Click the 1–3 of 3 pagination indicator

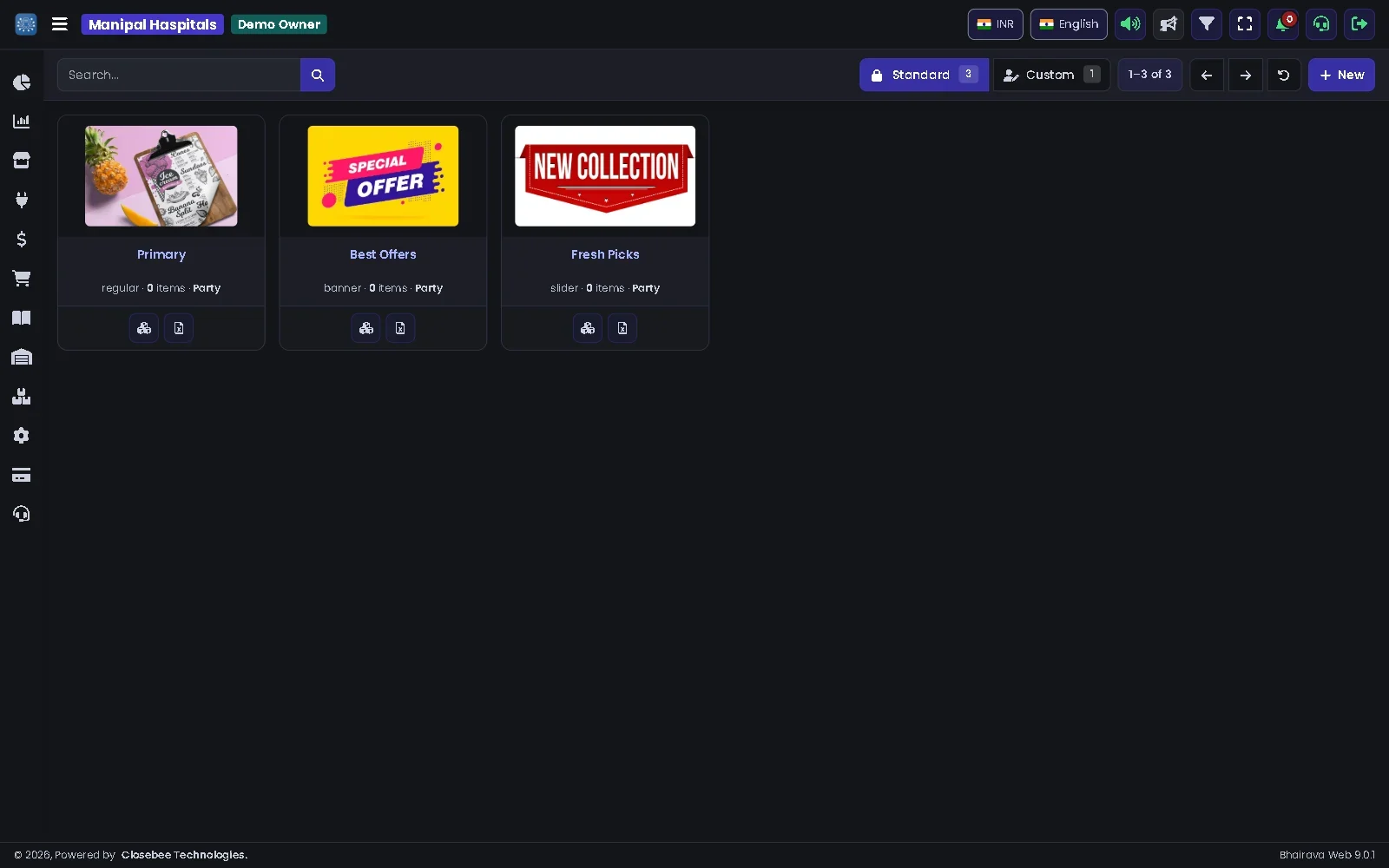pyautogui.click(x=1149, y=75)
